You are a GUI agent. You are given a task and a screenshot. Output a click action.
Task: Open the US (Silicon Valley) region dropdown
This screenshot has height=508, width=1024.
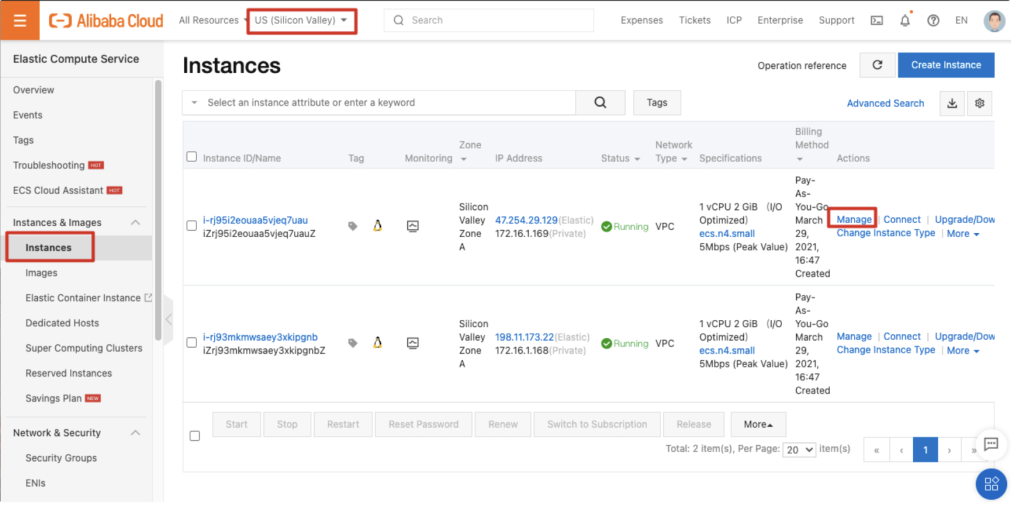301,20
